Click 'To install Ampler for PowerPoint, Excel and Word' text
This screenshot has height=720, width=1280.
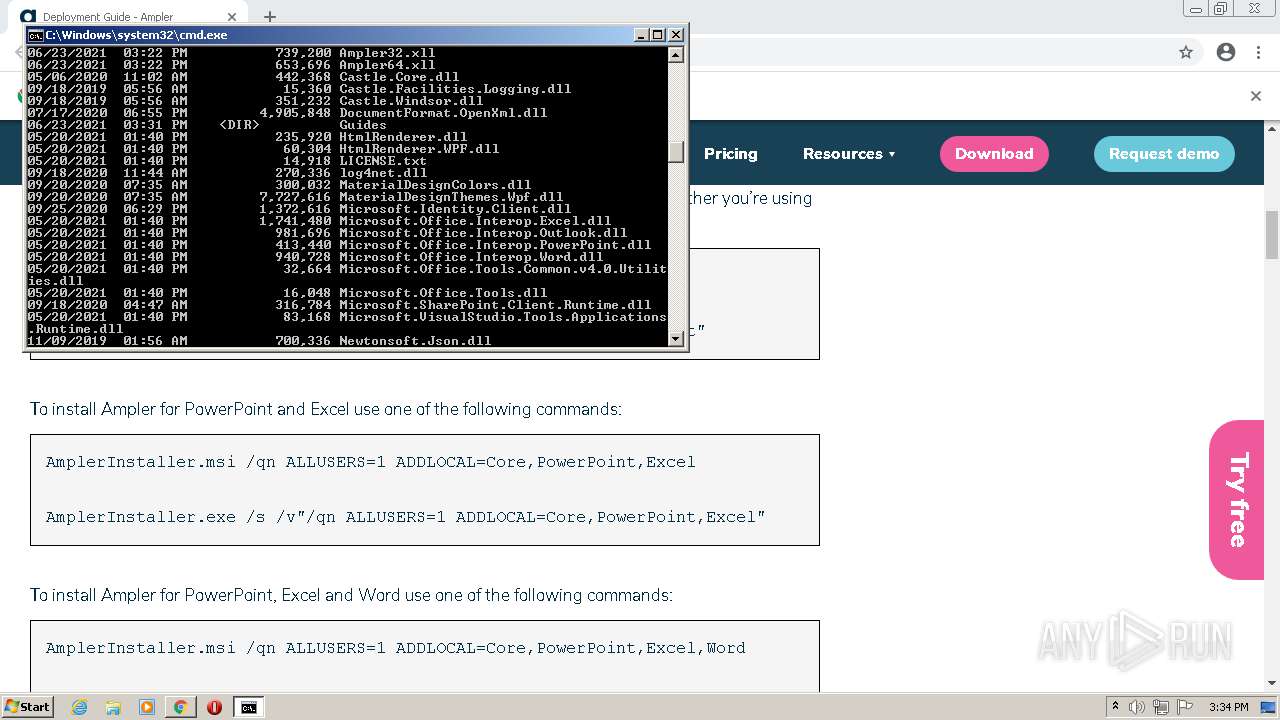[351, 595]
